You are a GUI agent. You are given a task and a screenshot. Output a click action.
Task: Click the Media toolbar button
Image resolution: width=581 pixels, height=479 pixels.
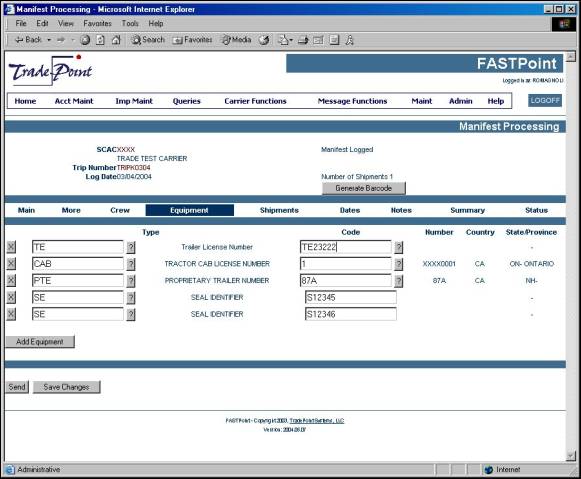[237, 40]
